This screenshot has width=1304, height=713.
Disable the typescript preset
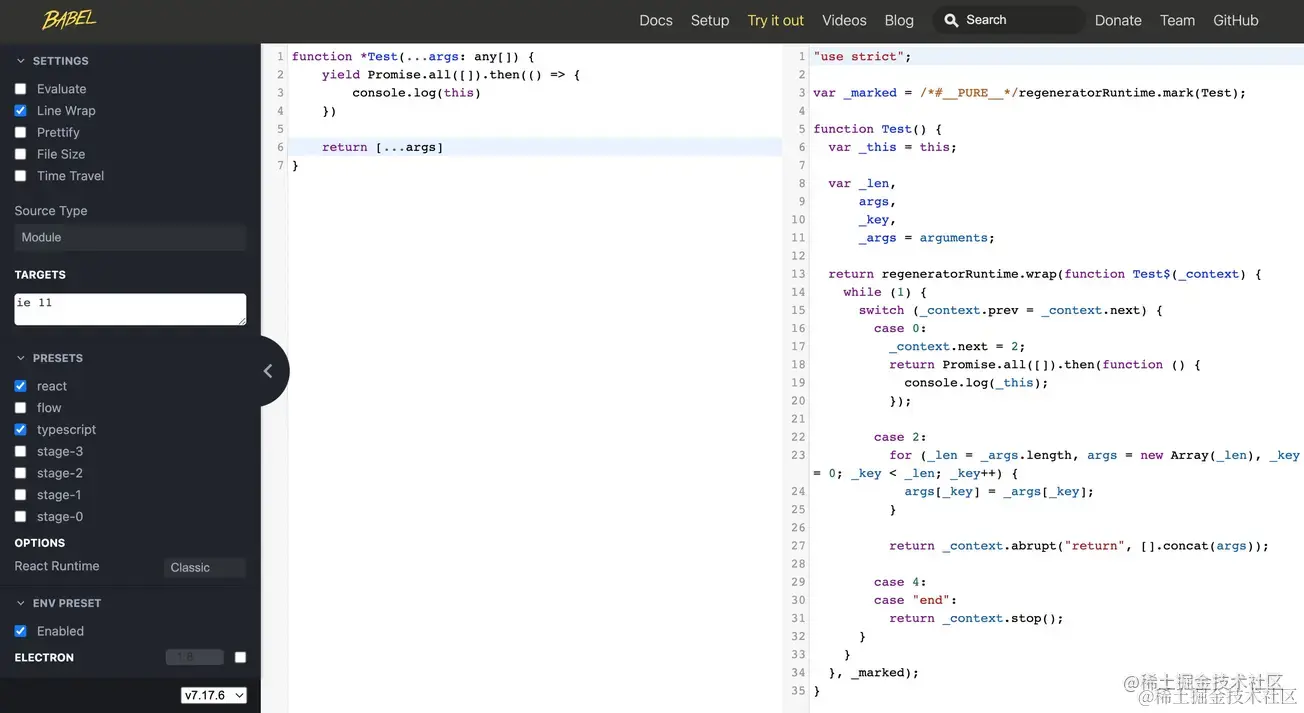20,429
